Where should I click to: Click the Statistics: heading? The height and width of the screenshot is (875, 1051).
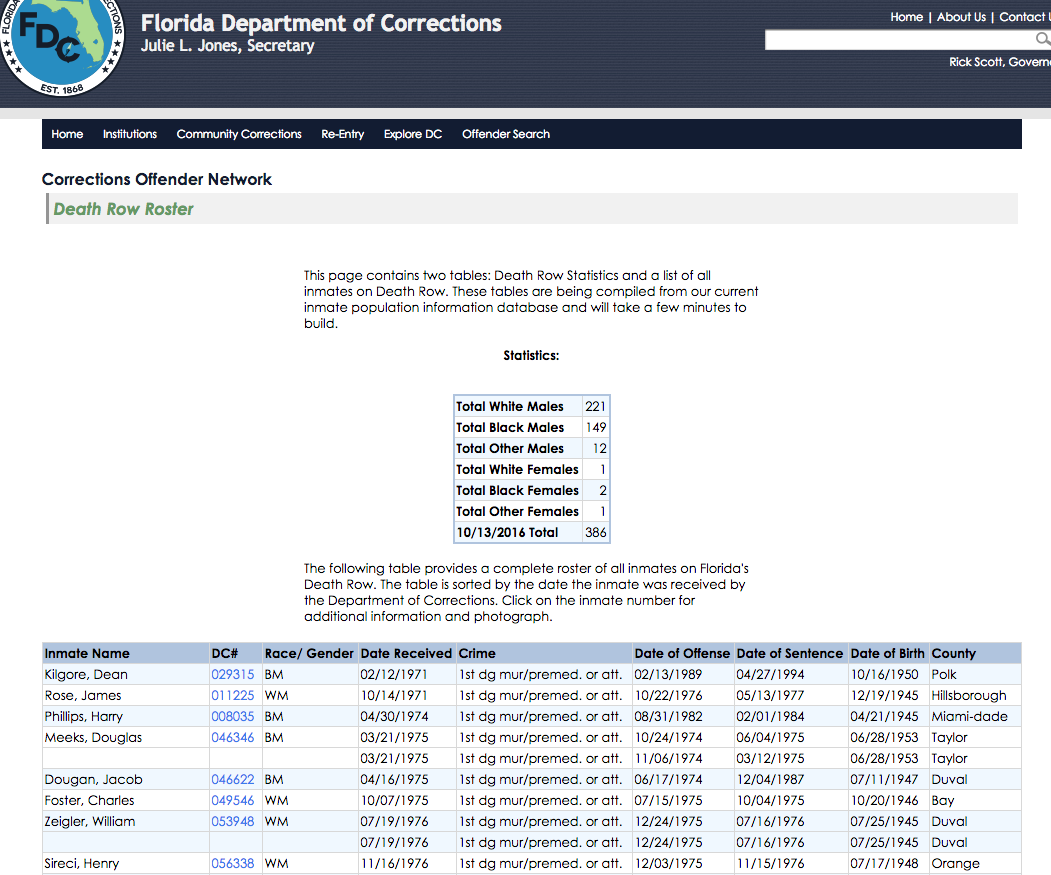[x=532, y=355]
